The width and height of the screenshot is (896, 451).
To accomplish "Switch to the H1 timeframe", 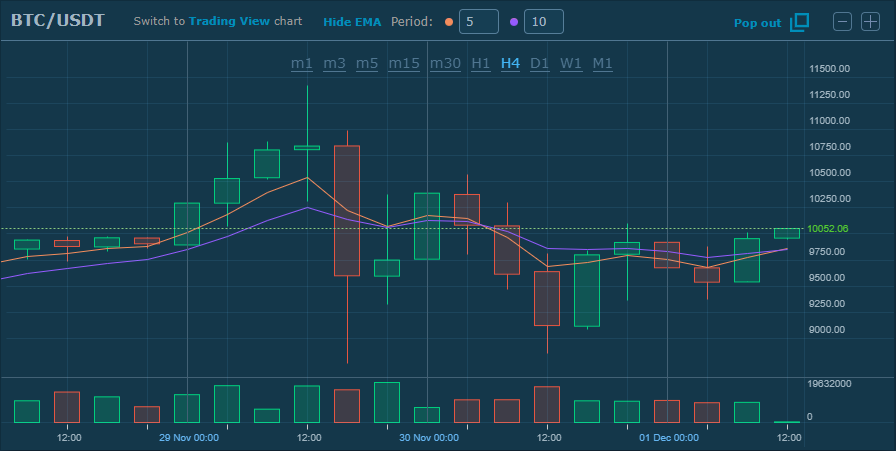I will (x=481, y=63).
